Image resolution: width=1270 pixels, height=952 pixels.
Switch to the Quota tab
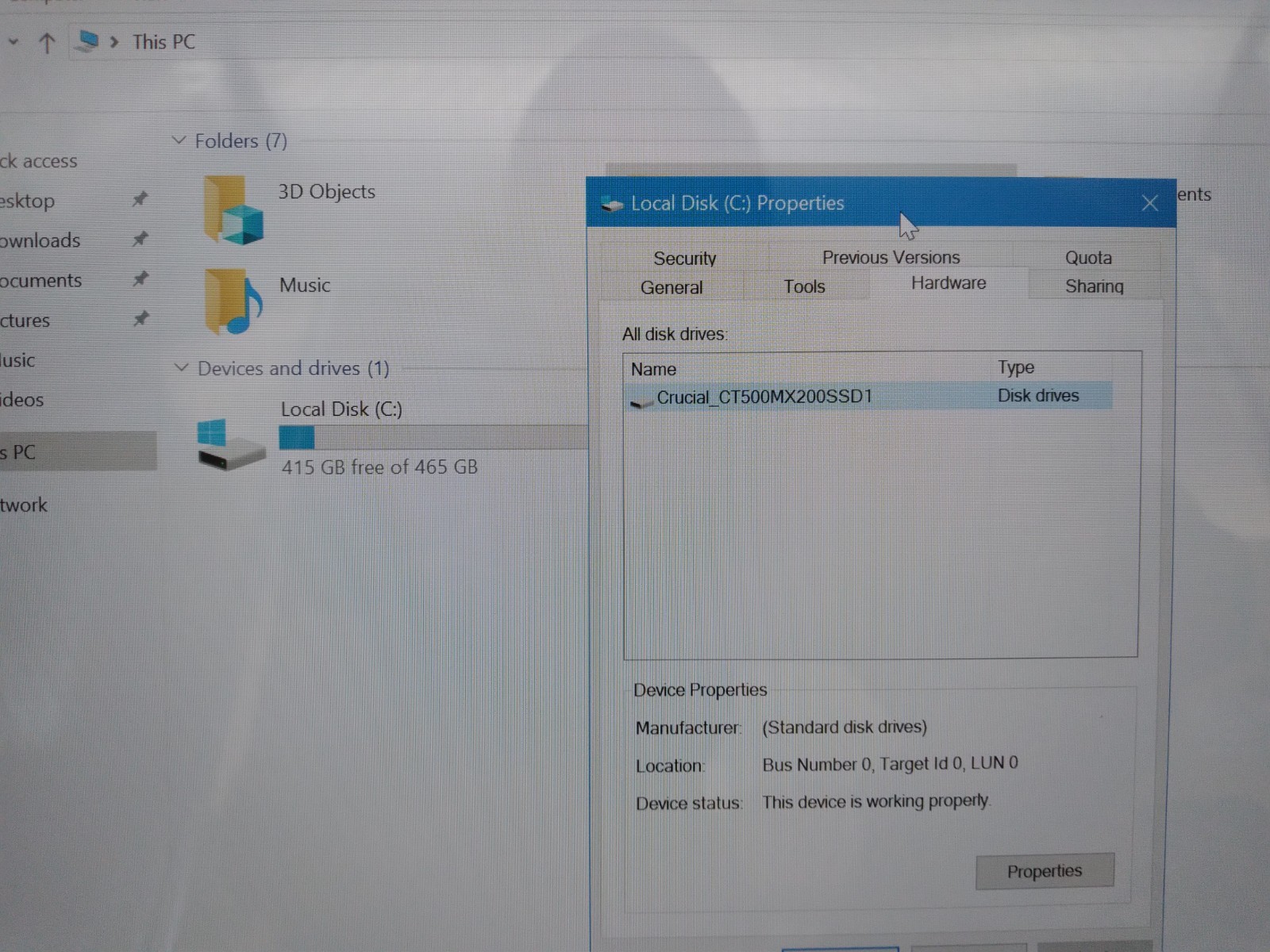[x=1088, y=258]
